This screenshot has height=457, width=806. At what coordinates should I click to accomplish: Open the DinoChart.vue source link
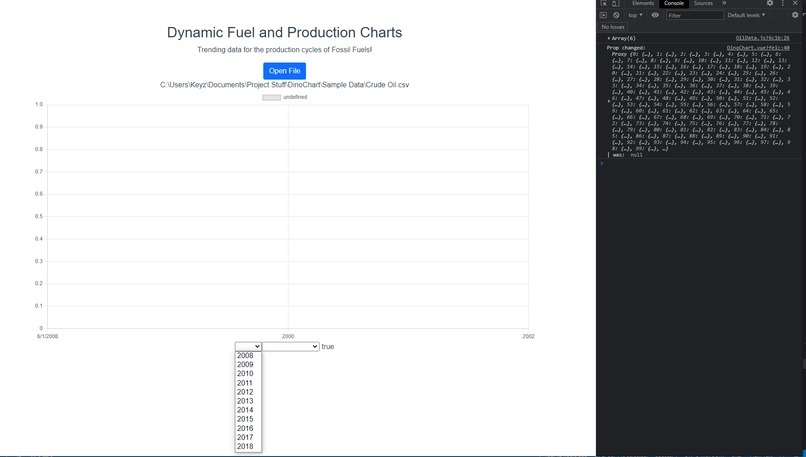758,48
